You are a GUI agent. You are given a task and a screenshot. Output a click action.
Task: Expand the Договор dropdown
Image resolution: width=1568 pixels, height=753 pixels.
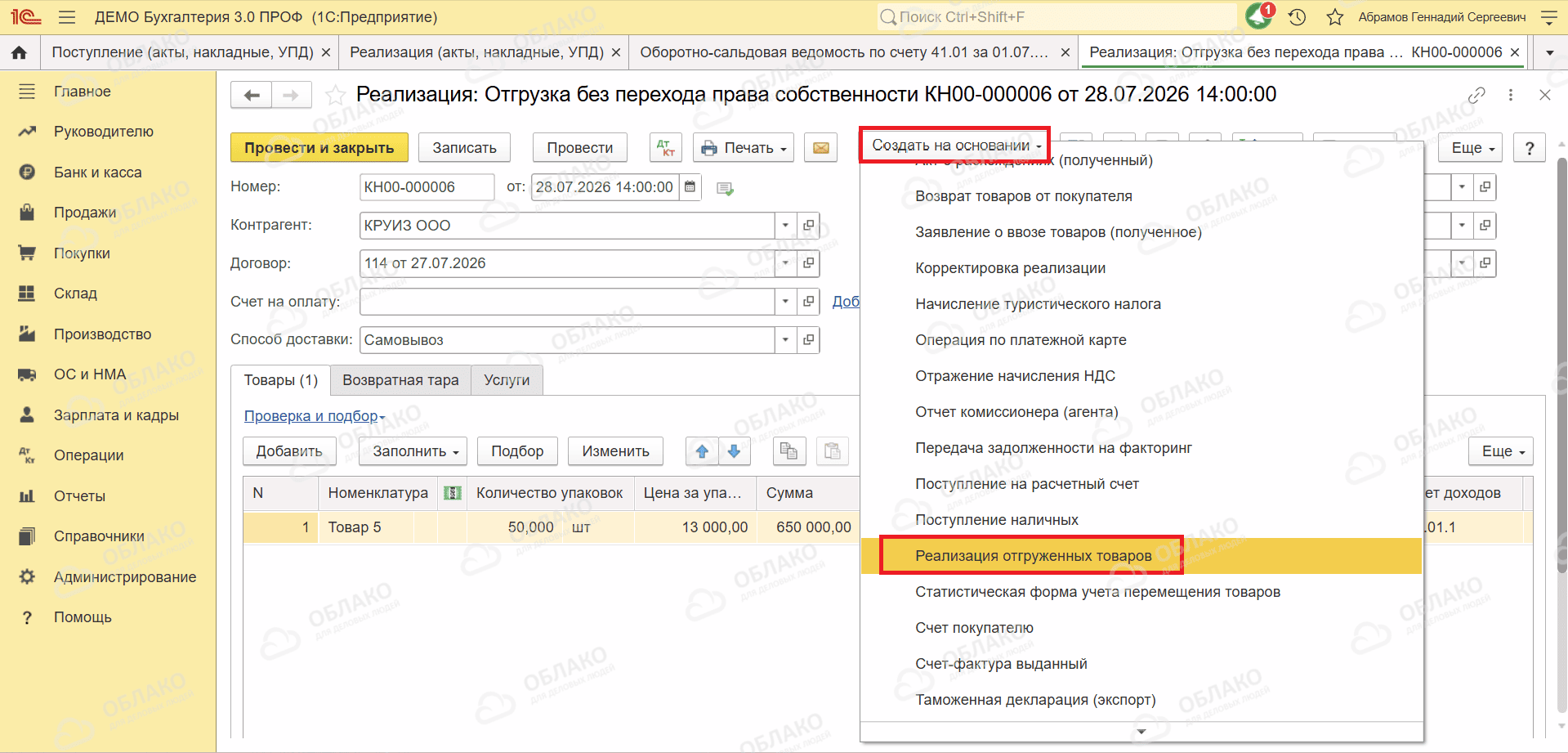coord(786,263)
